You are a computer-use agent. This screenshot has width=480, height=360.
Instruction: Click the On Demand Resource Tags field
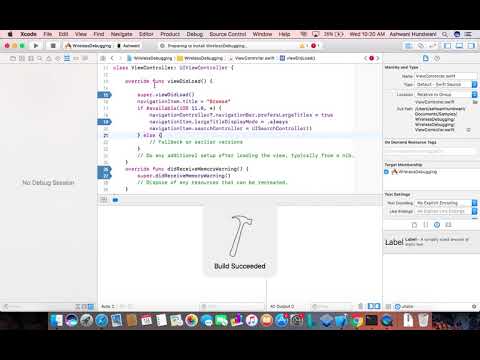[x=430, y=151]
